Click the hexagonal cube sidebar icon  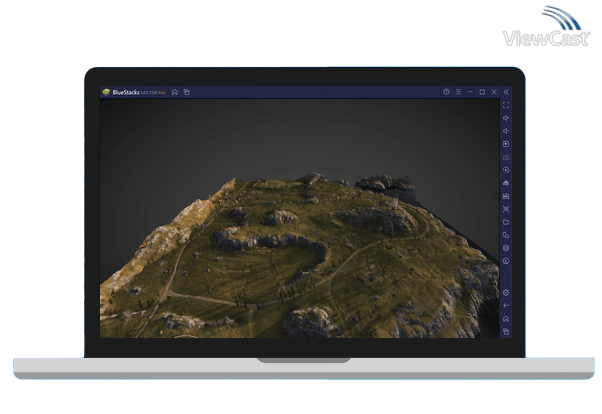tap(506, 248)
